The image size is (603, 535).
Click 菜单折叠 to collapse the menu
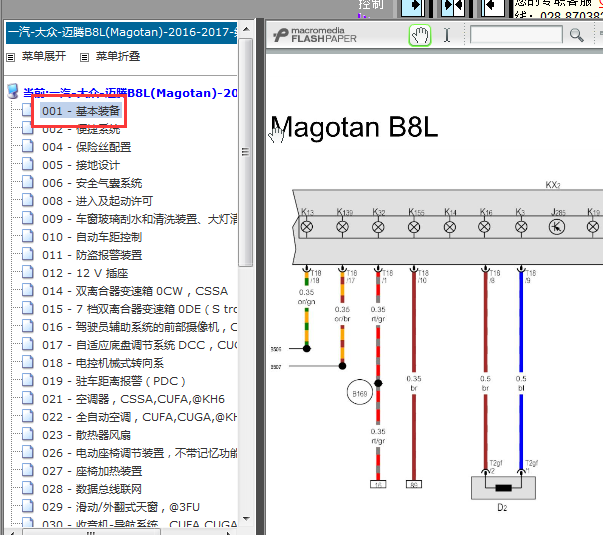coord(118,57)
